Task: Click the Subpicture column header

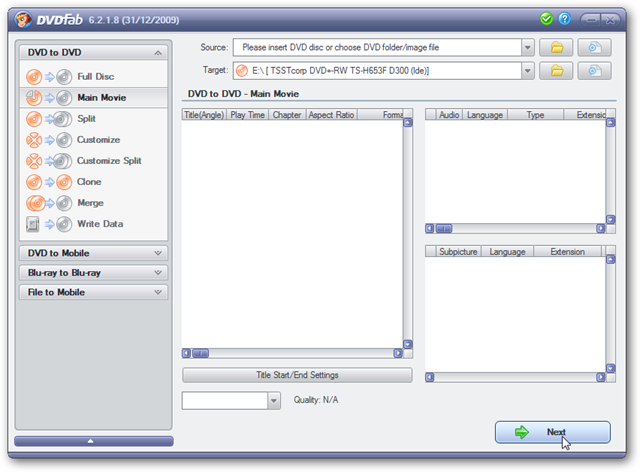Action: (458, 252)
